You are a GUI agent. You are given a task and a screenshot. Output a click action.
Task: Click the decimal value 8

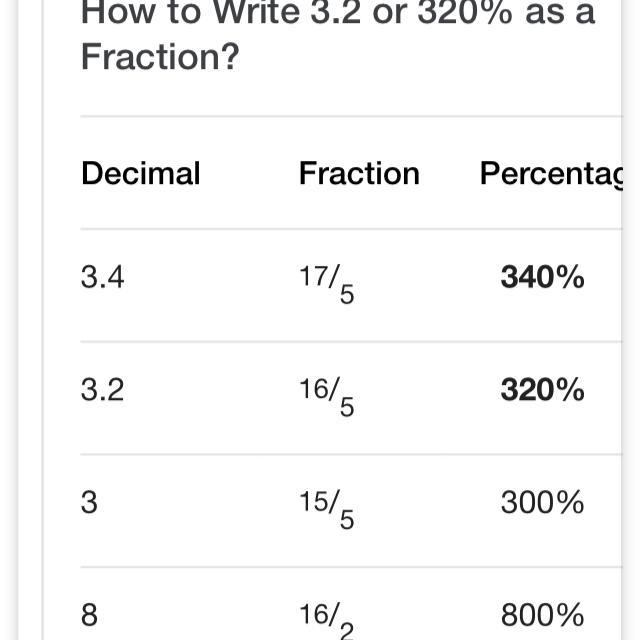[89, 615]
